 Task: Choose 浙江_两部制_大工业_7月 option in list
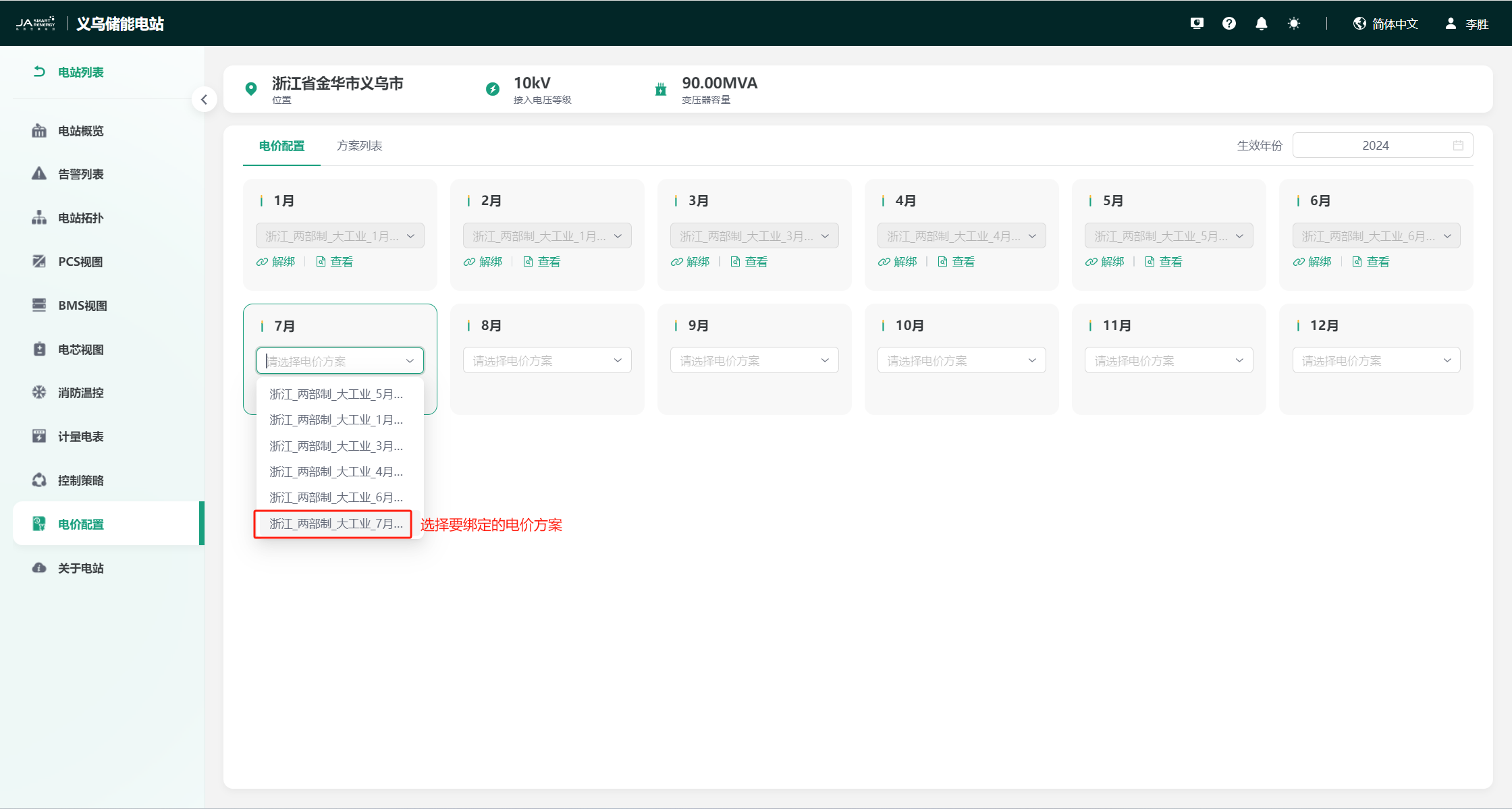click(335, 524)
